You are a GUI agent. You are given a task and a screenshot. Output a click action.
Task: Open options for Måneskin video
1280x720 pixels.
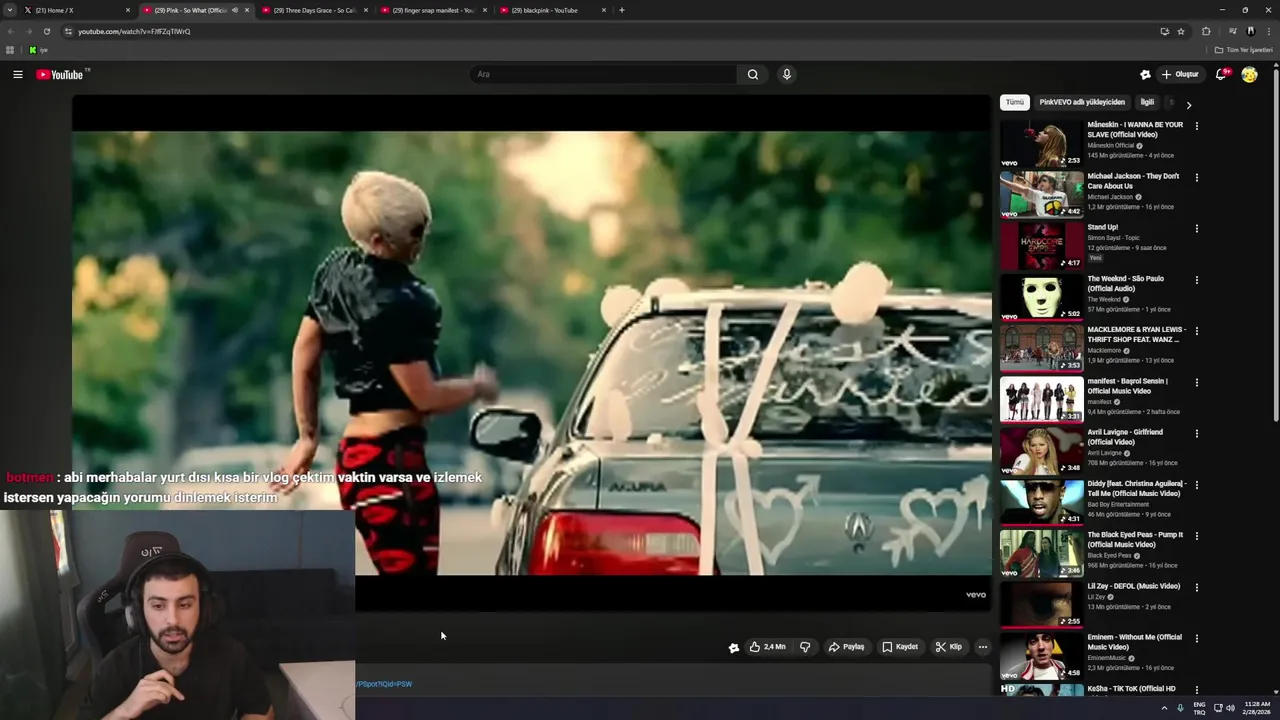(1197, 126)
